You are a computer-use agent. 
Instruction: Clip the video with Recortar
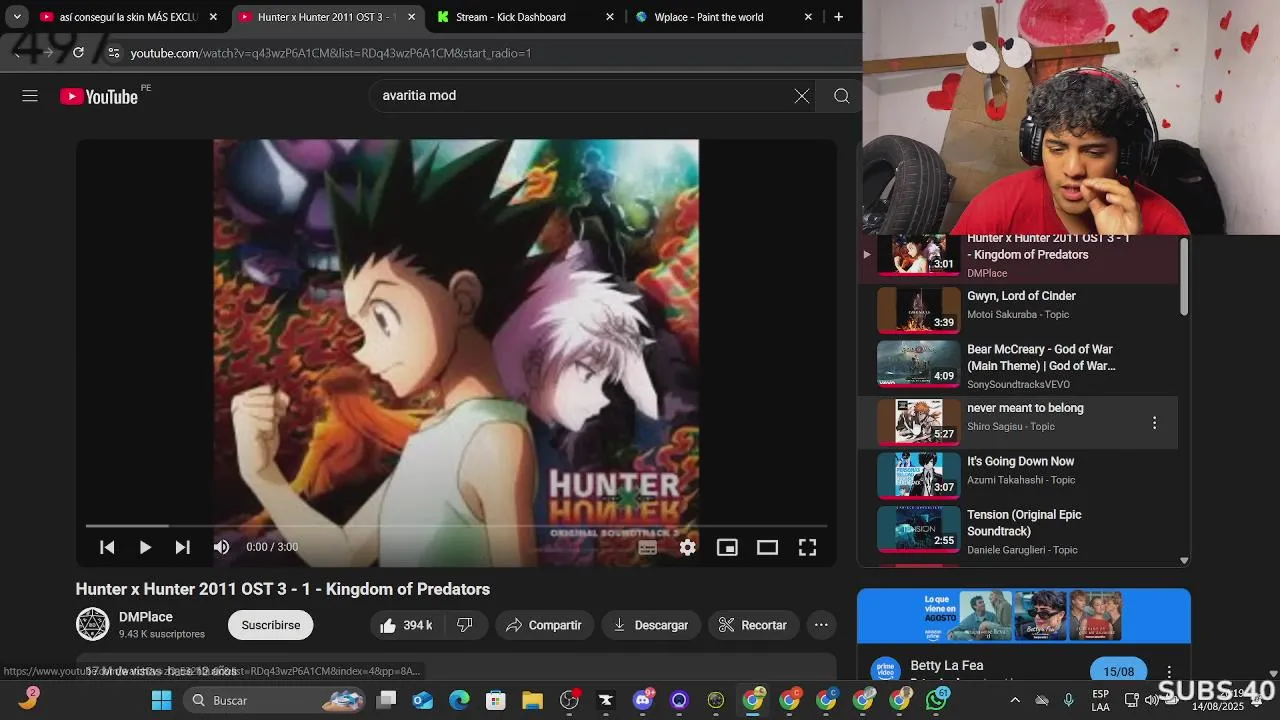tap(753, 625)
